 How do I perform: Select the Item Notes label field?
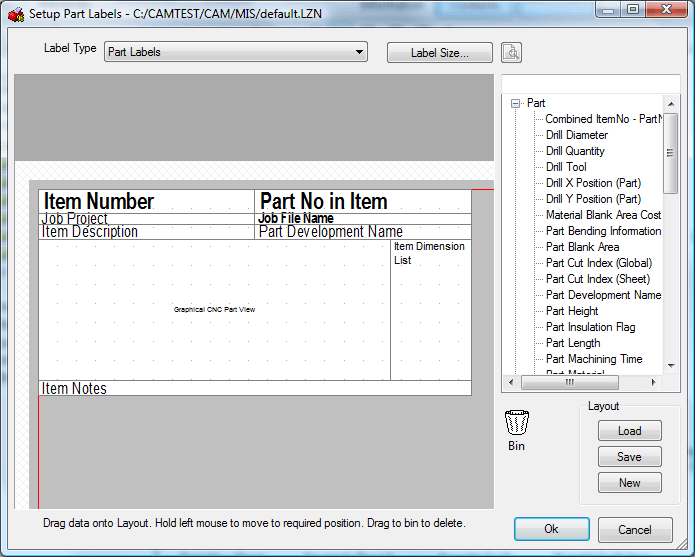(255, 388)
